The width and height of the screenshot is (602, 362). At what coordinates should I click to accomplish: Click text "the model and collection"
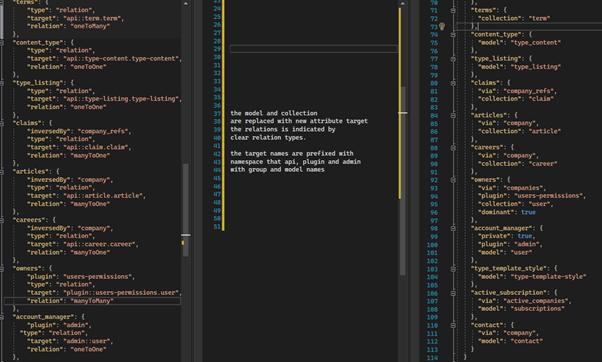click(274, 113)
